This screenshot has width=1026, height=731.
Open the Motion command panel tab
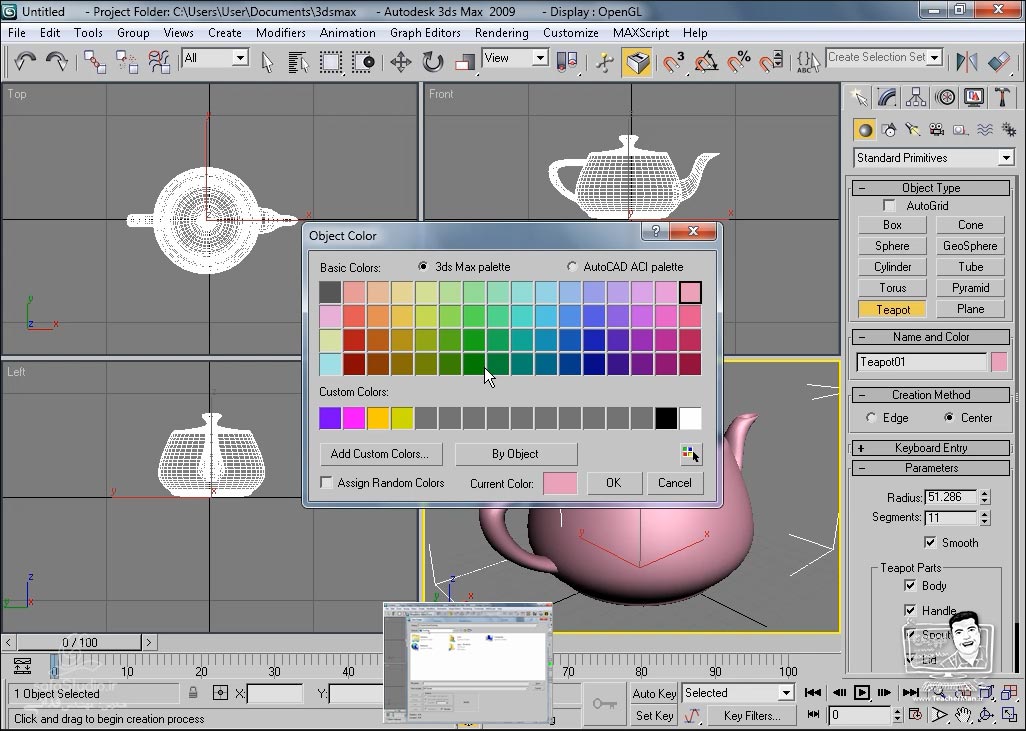coord(945,98)
